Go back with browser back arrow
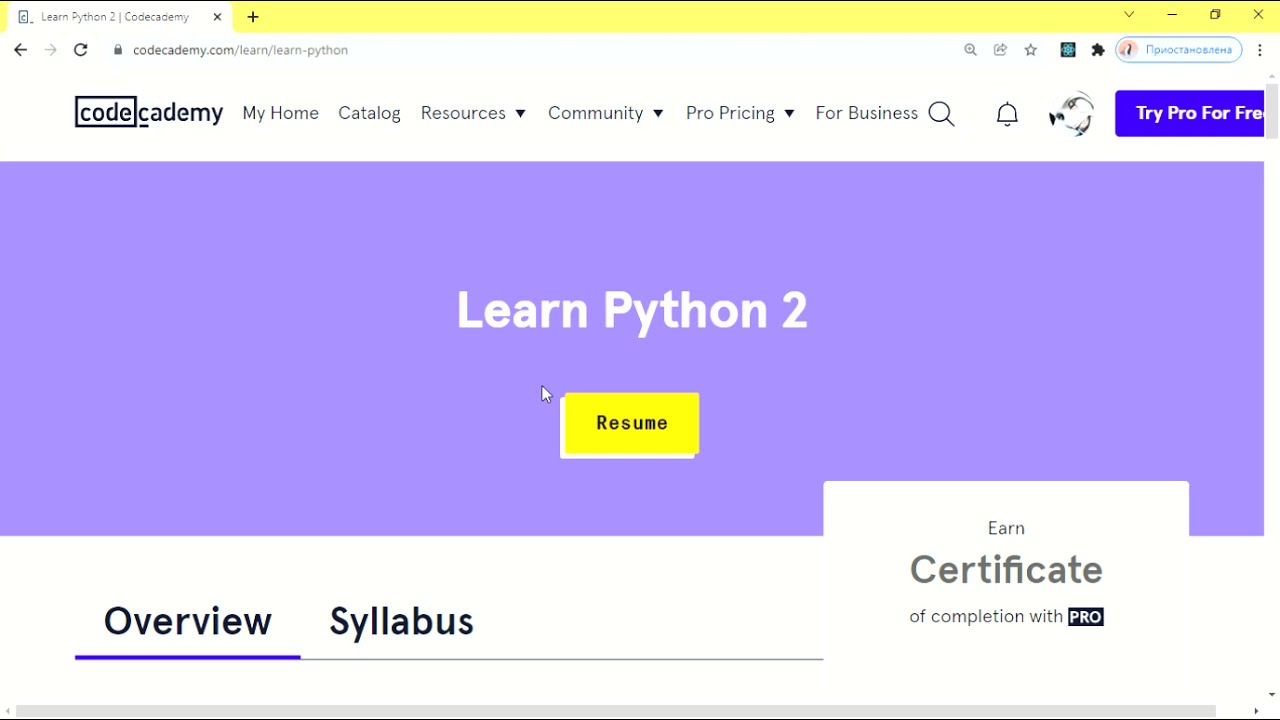This screenshot has width=1280, height=720. tap(20, 50)
